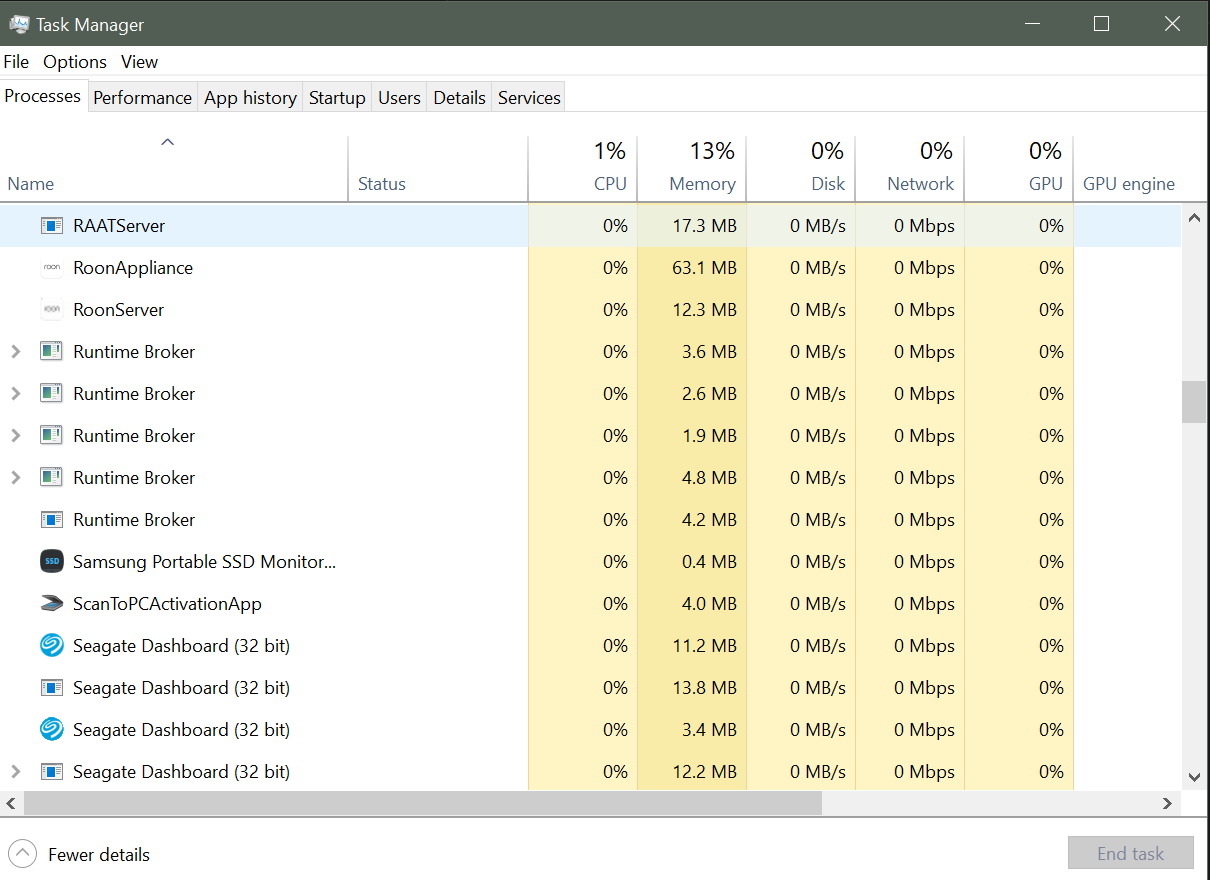Click the Task Manager title bar icon
1210x880 pixels.
point(20,24)
